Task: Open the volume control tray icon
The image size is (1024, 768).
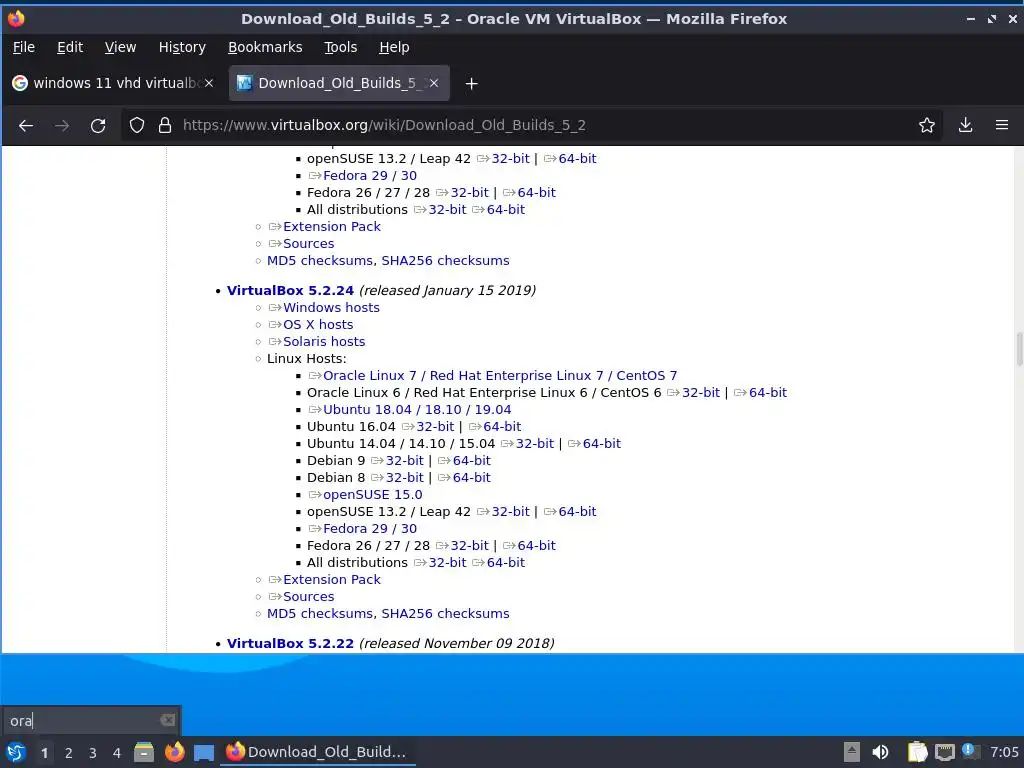Action: [880, 752]
